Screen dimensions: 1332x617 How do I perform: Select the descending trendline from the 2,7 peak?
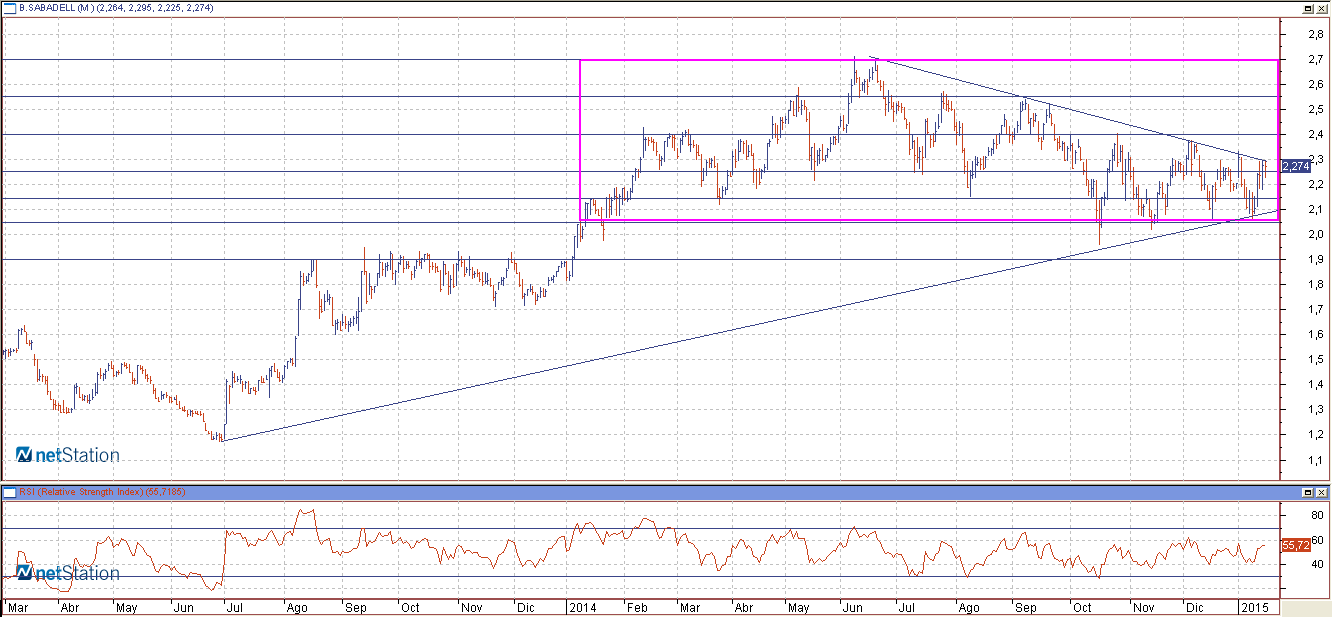1070,109
